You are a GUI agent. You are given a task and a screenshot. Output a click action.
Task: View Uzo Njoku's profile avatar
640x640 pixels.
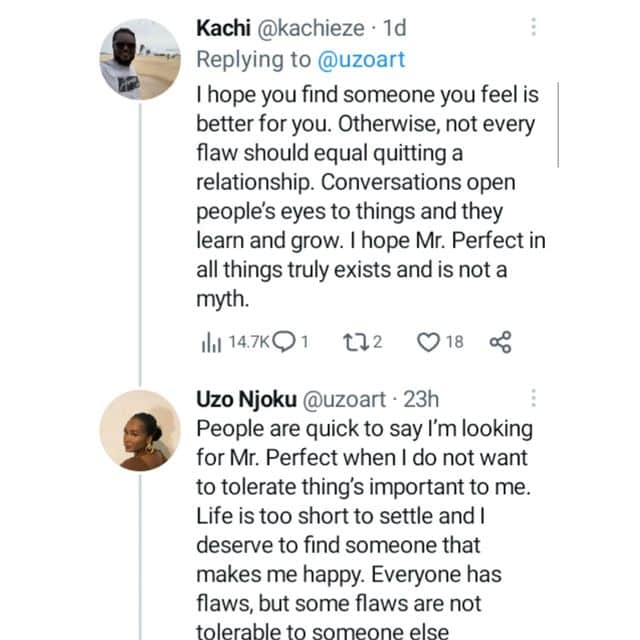[x=139, y=430]
